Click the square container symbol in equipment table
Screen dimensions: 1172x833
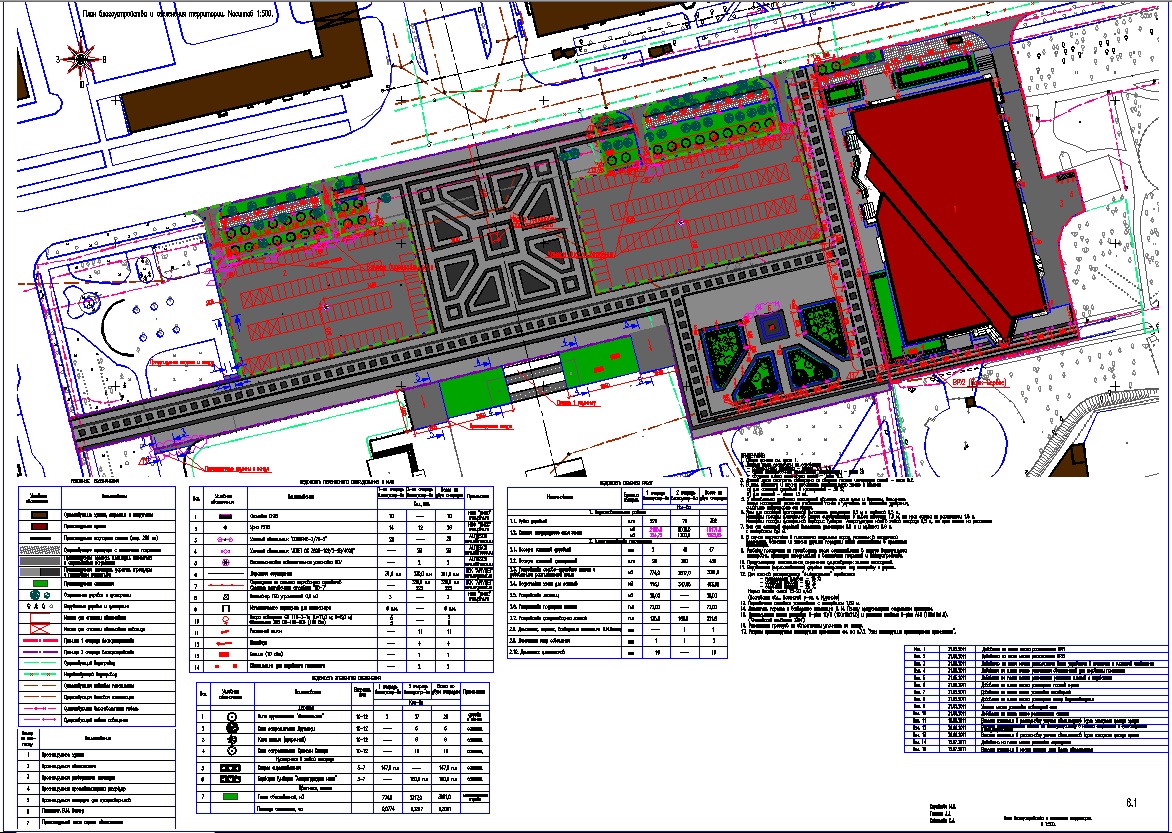231,606
